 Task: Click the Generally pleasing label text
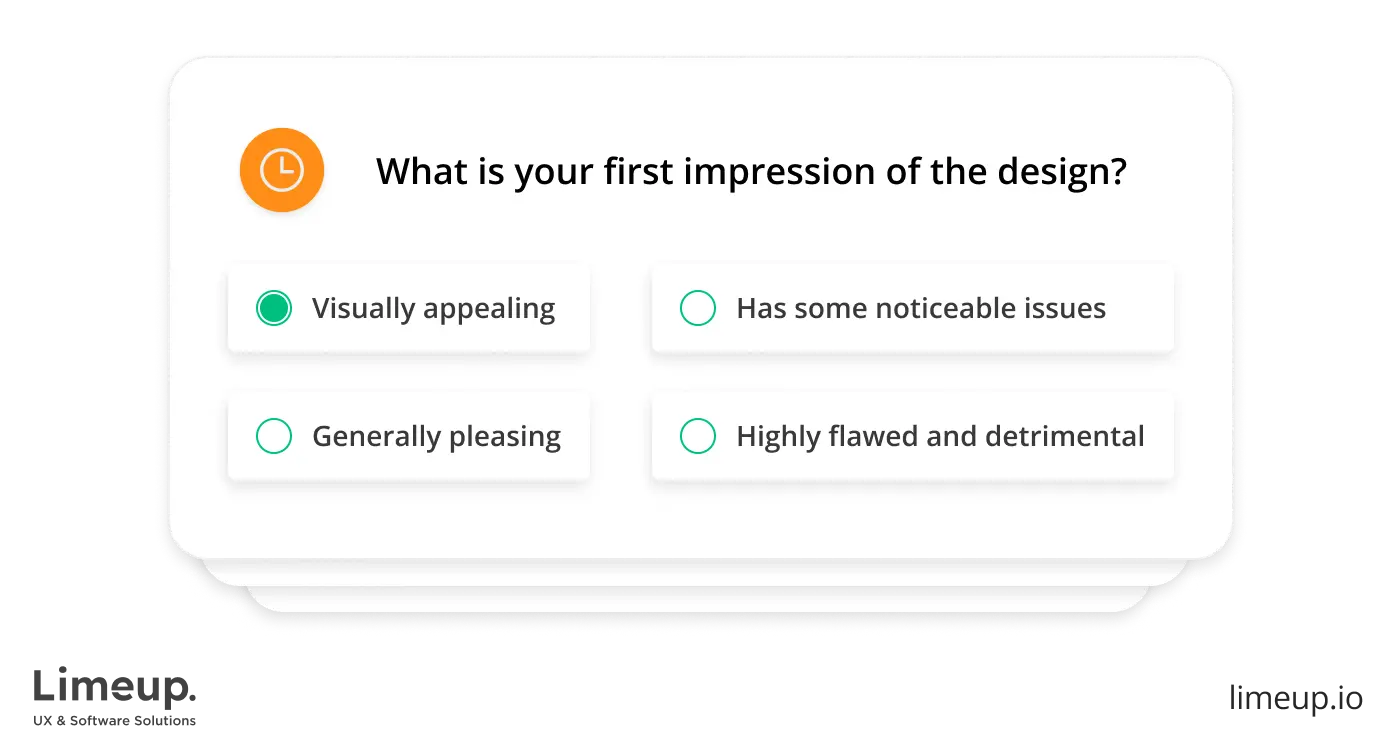point(436,436)
